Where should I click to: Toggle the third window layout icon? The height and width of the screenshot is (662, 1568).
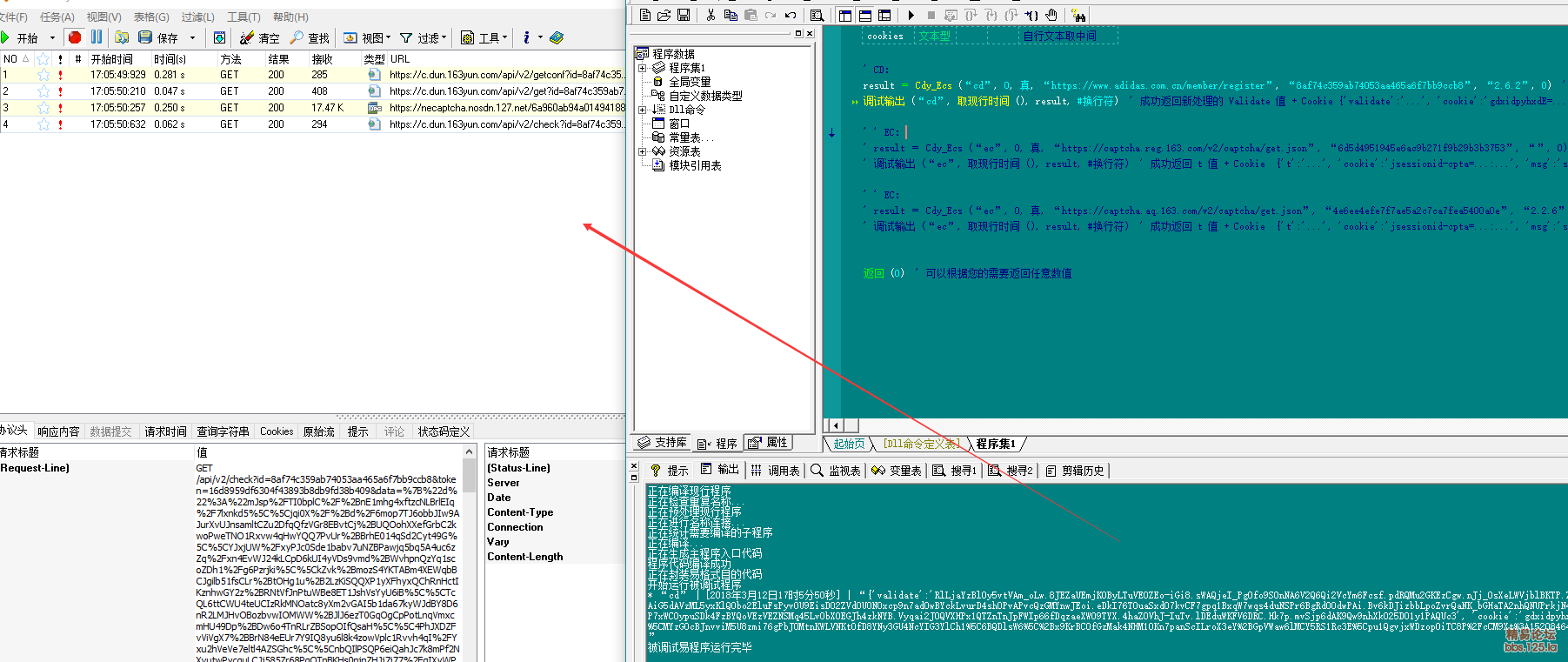tap(884, 15)
